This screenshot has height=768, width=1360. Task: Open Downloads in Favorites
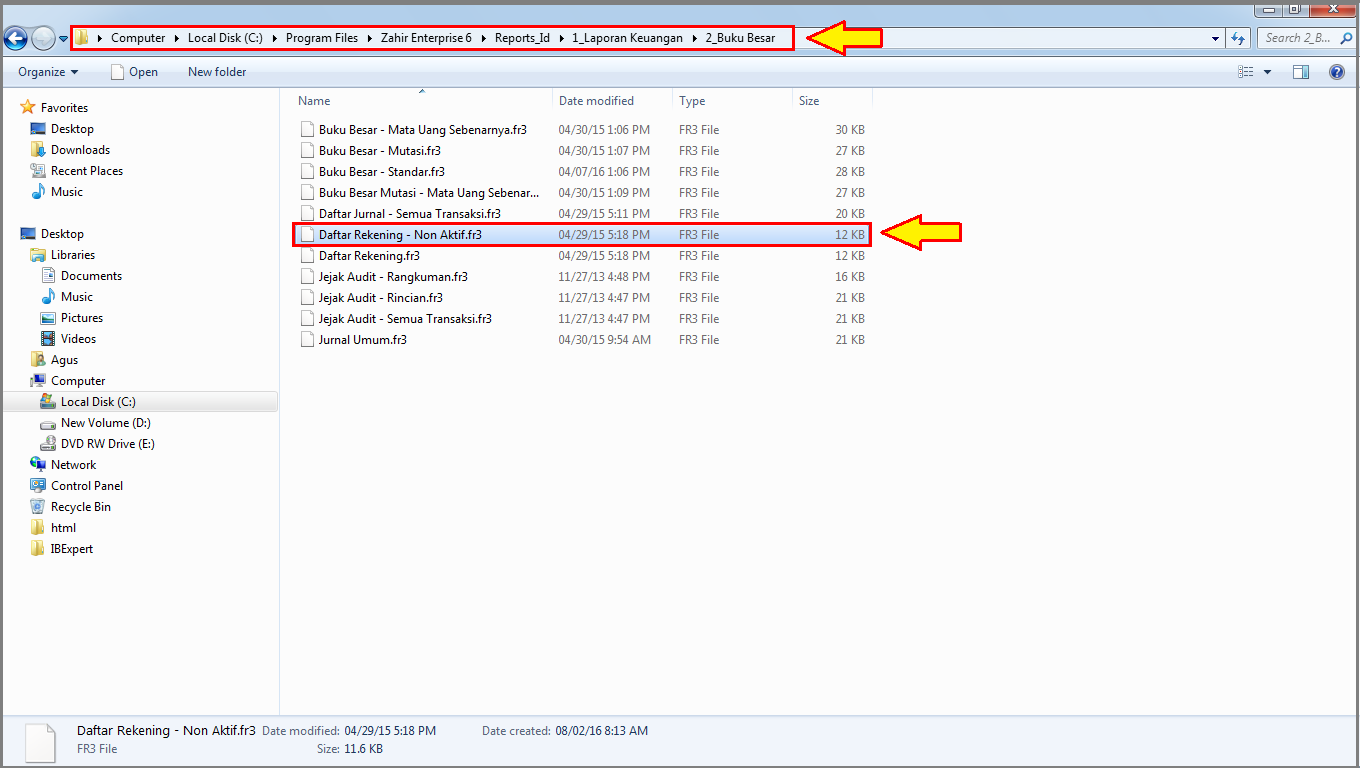80,150
